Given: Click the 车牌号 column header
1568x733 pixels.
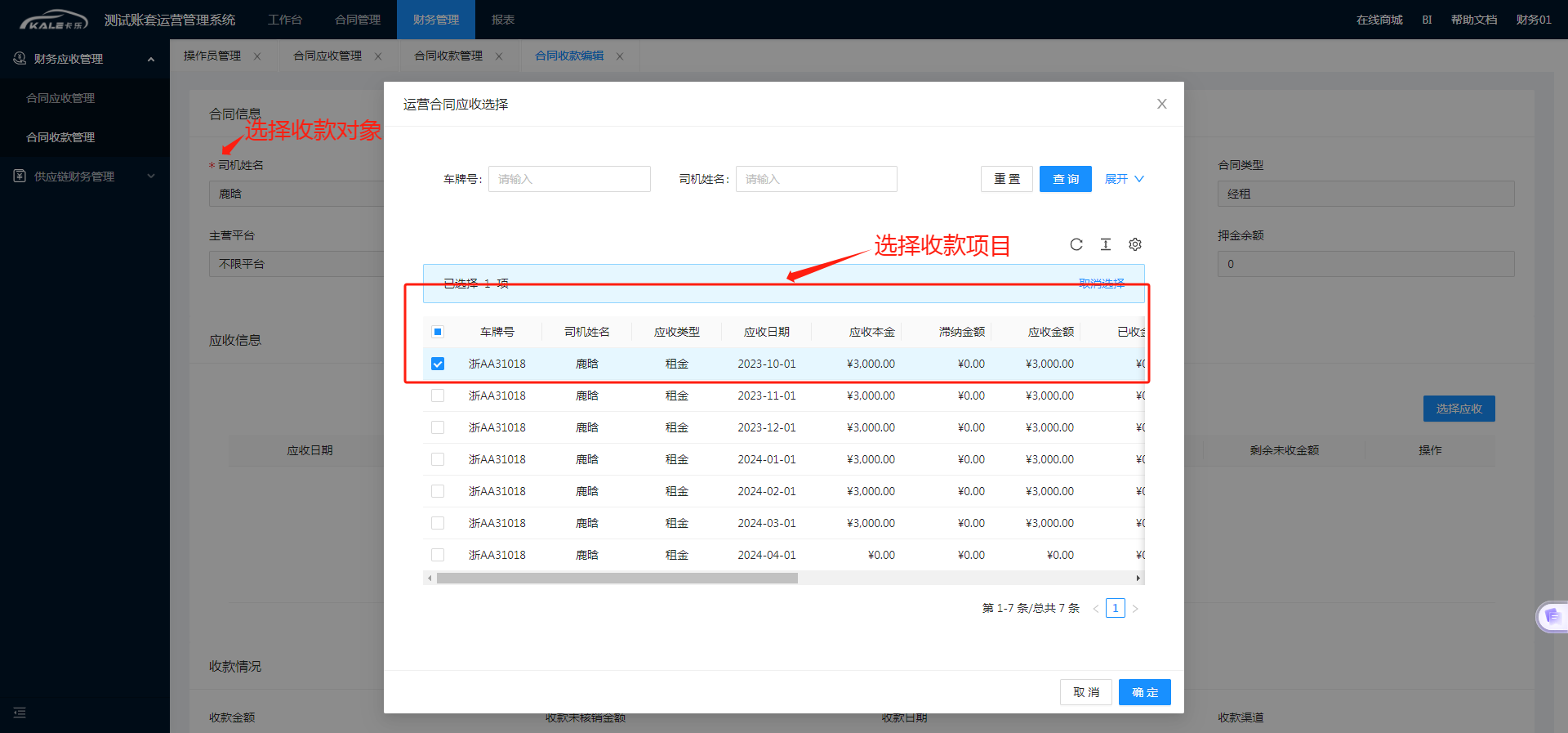Looking at the screenshot, I should coord(497,332).
